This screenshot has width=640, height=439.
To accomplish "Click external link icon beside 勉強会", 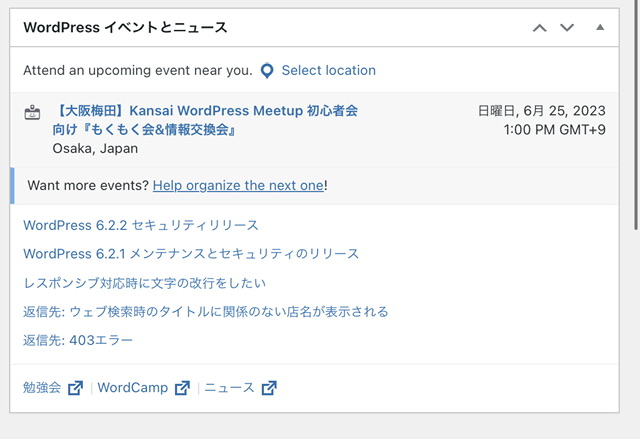I will pos(76,388).
